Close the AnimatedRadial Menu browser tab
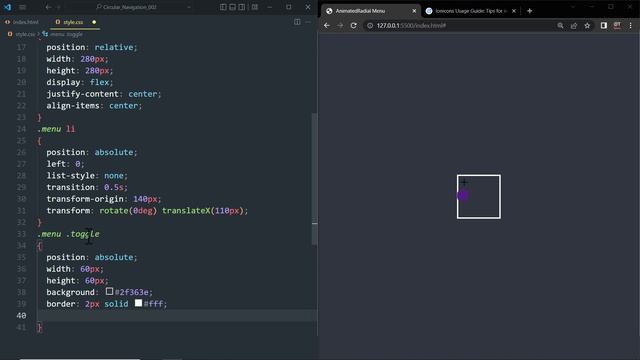The height and width of the screenshot is (360, 640). pyautogui.click(x=414, y=11)
